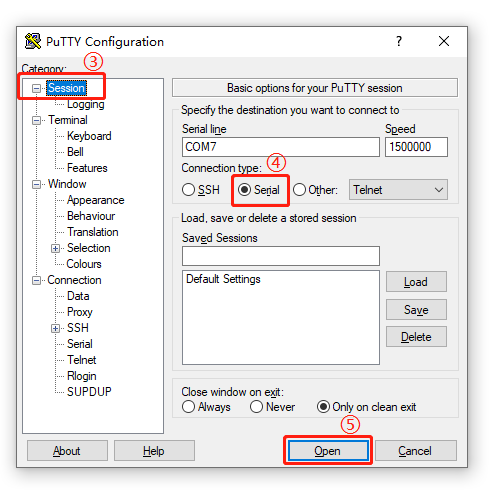Select Default Settings in sessions list
The width and height of the screenshot is (496, 492).
click(x=223, y=279)
